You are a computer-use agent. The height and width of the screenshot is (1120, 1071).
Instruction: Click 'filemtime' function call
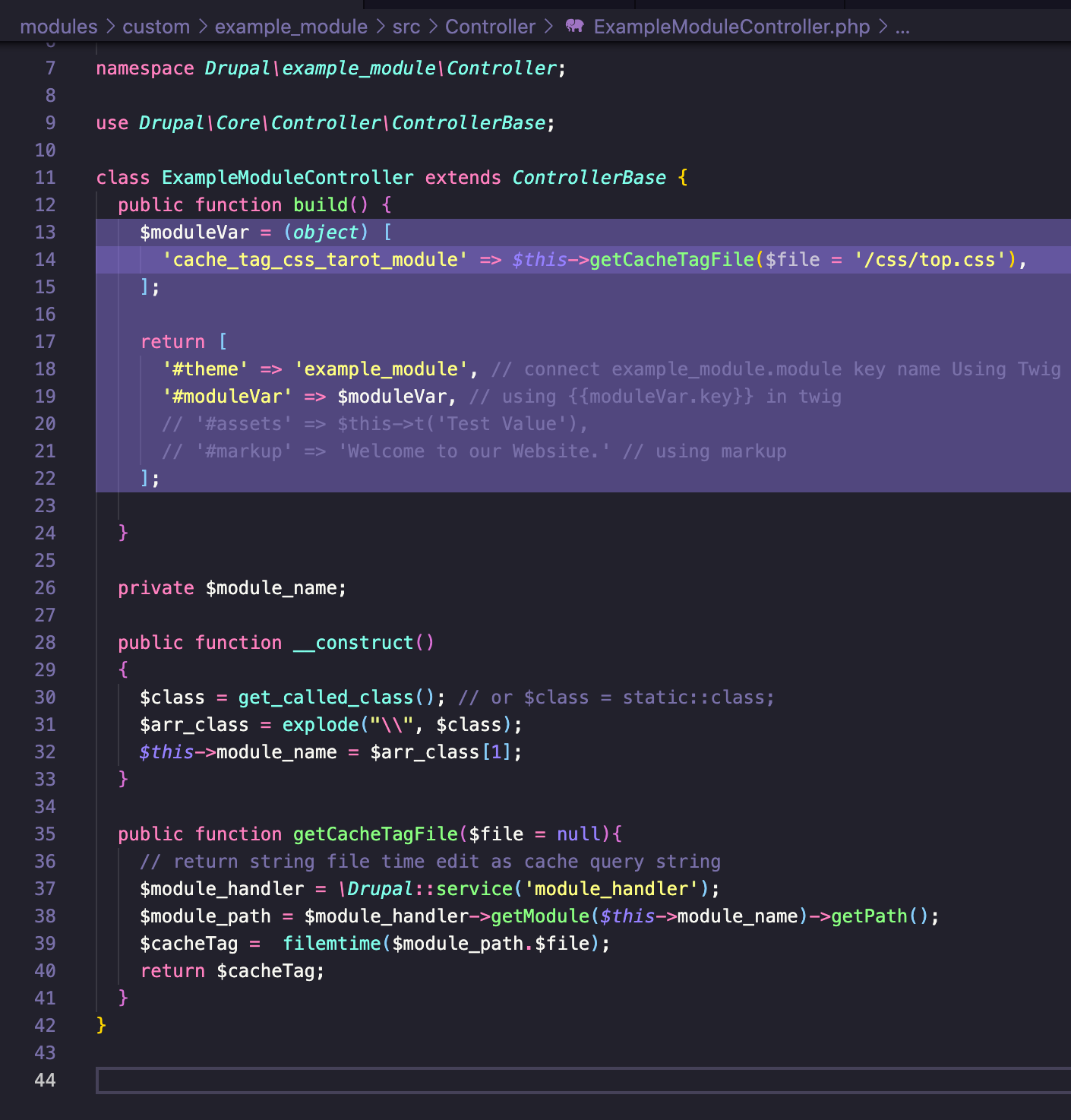(x=331, y=944)
